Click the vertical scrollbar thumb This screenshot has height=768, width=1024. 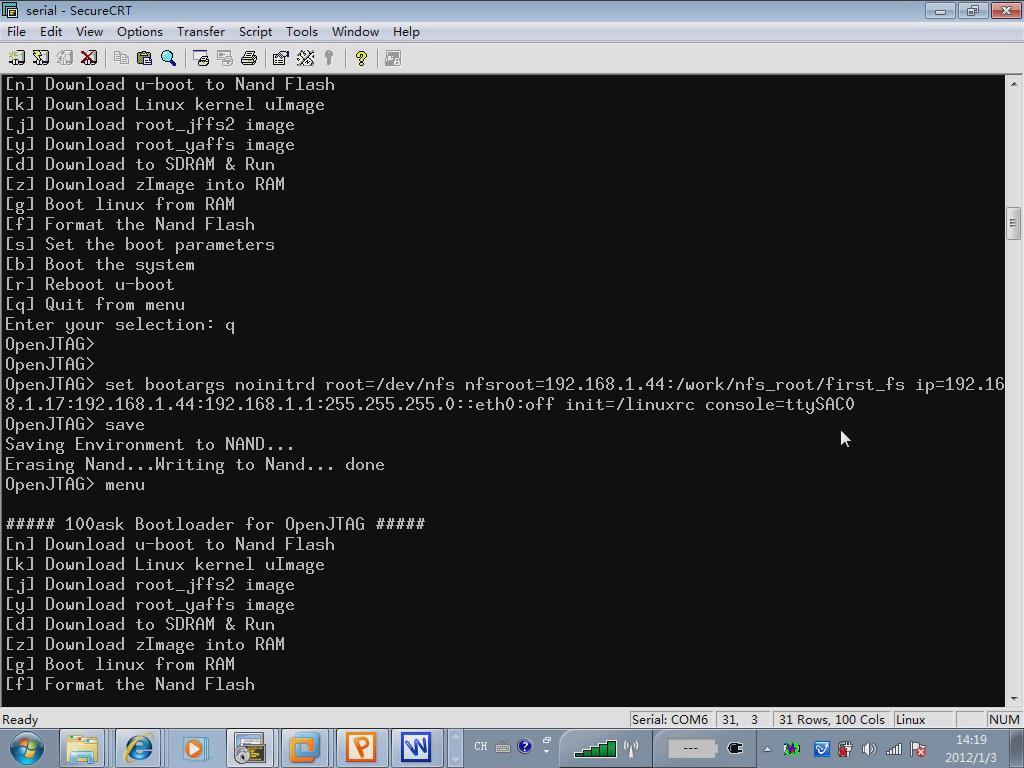(x=1014, y=223)
